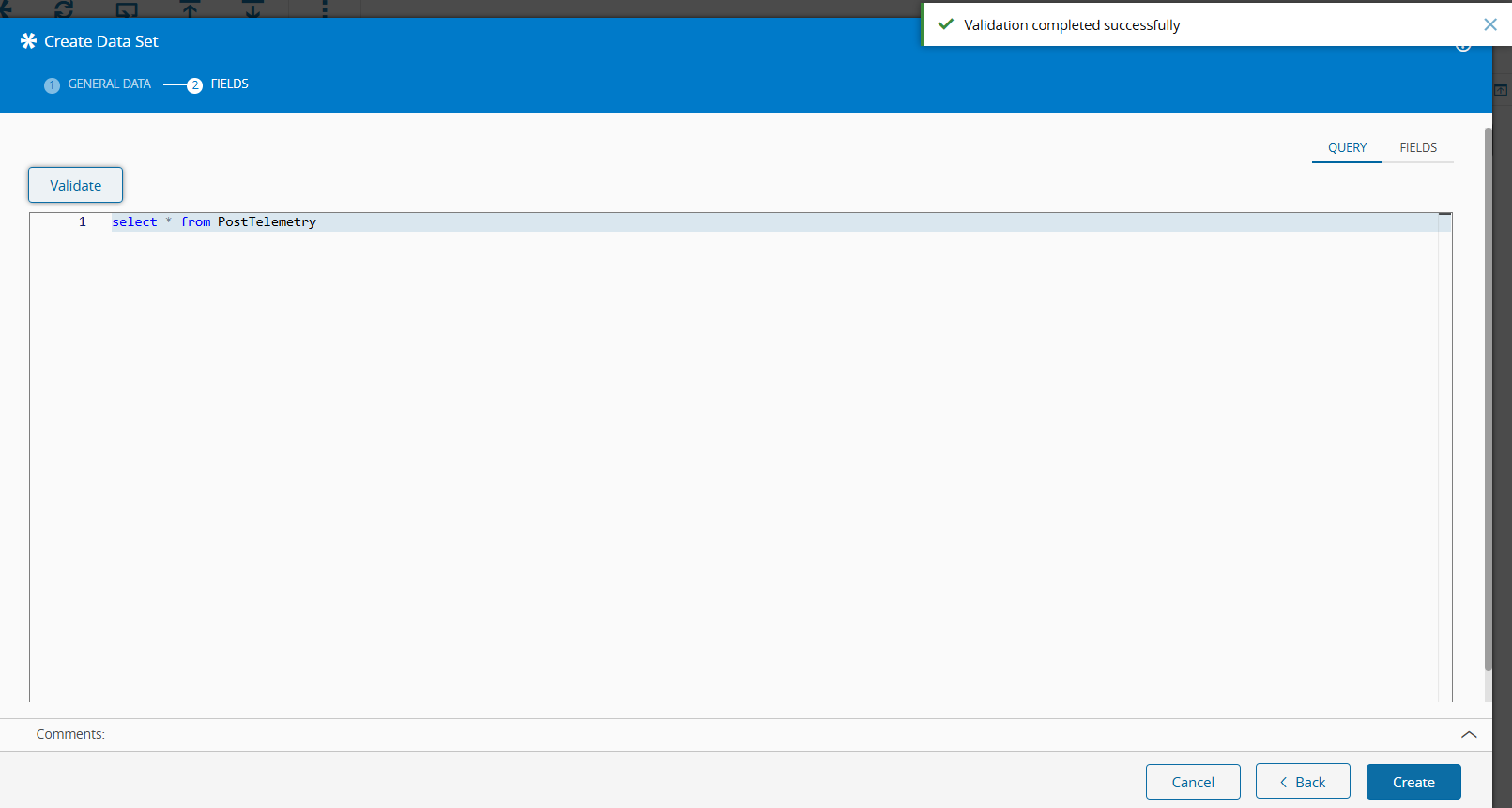Image resolution: width=1512 pixels, height=808 pixels.
Task: Create the data set
Action: (1413, 782)
